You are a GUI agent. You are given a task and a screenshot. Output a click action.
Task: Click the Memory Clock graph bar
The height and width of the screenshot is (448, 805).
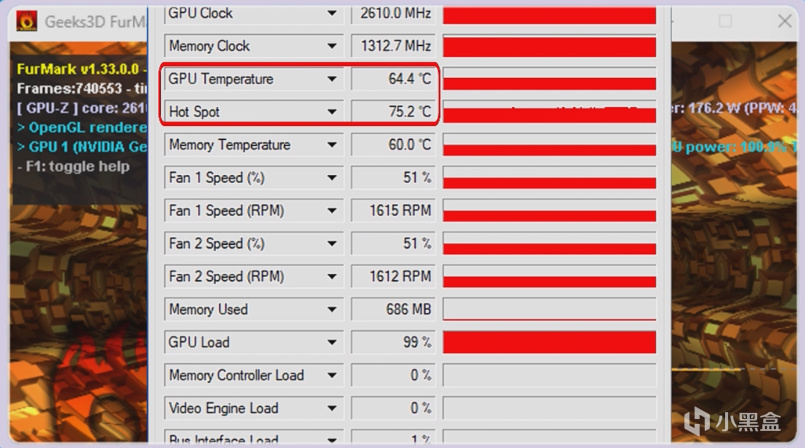point(549,46)
